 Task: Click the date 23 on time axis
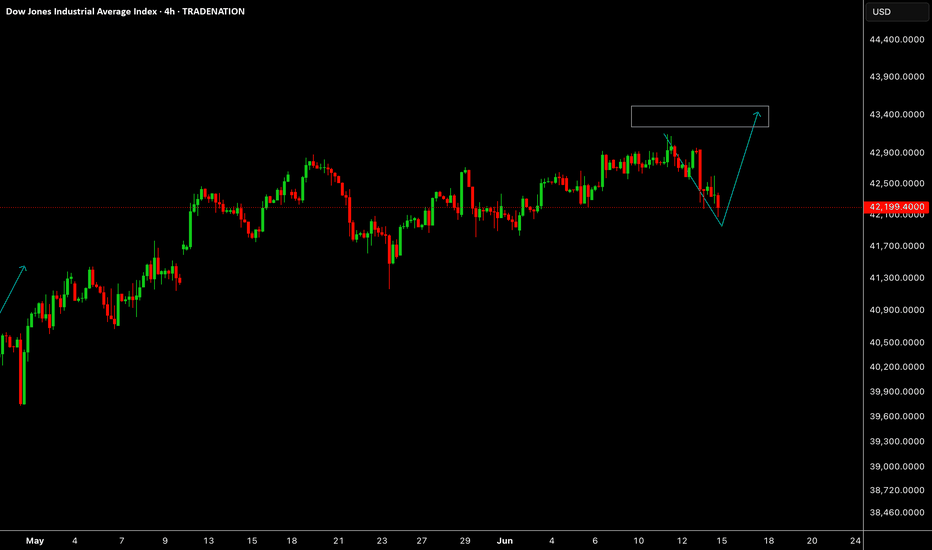pos(382,541)
